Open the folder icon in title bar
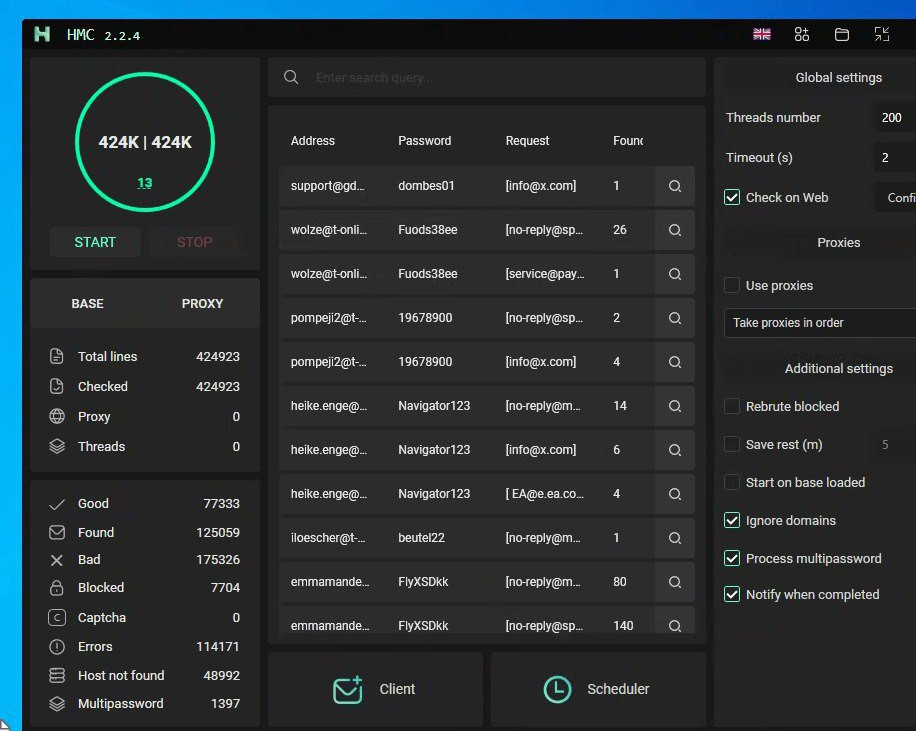Image resolution: width=916 pixels, height=731 pixels. coord(842,34)
